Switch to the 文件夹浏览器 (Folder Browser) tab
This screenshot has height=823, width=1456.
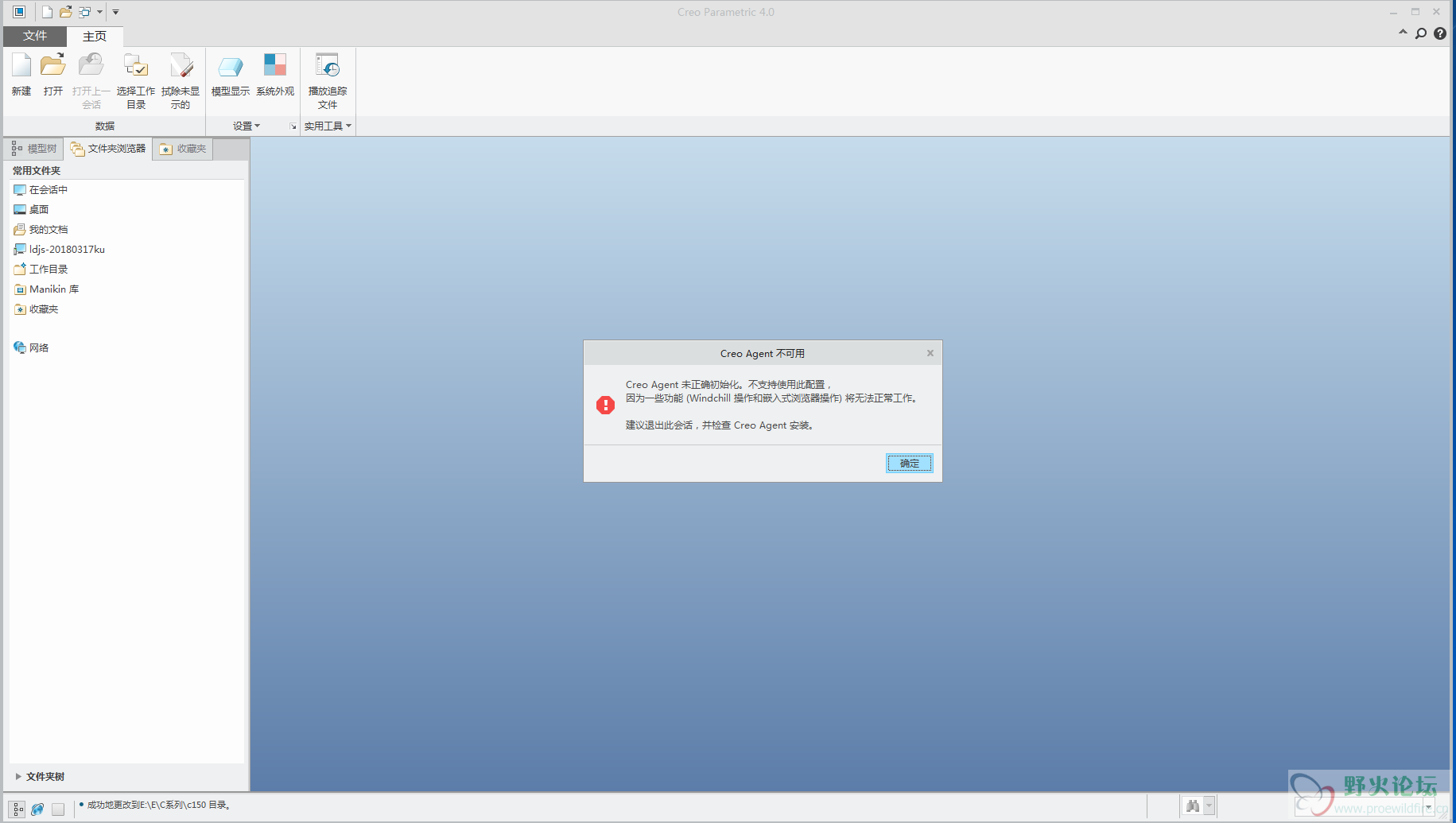click(x=108, y=149)
